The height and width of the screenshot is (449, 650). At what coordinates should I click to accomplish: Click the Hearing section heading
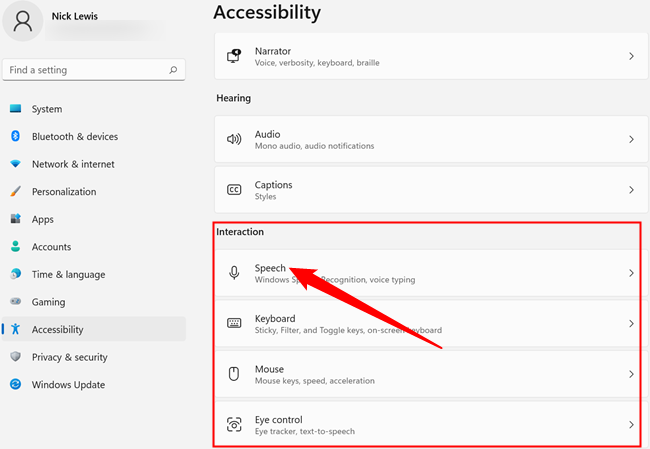pos(233,98)
